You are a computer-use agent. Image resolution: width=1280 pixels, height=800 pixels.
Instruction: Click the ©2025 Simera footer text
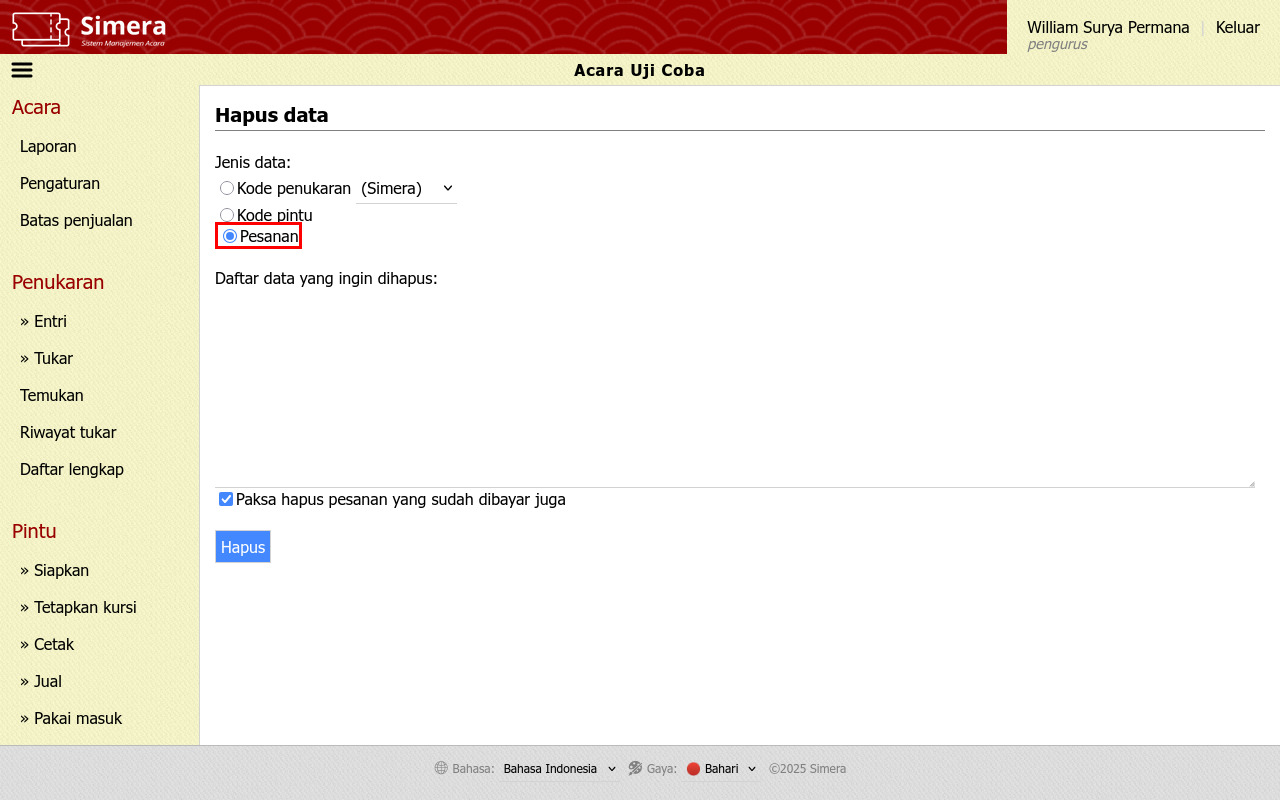[x=807, y=768]
